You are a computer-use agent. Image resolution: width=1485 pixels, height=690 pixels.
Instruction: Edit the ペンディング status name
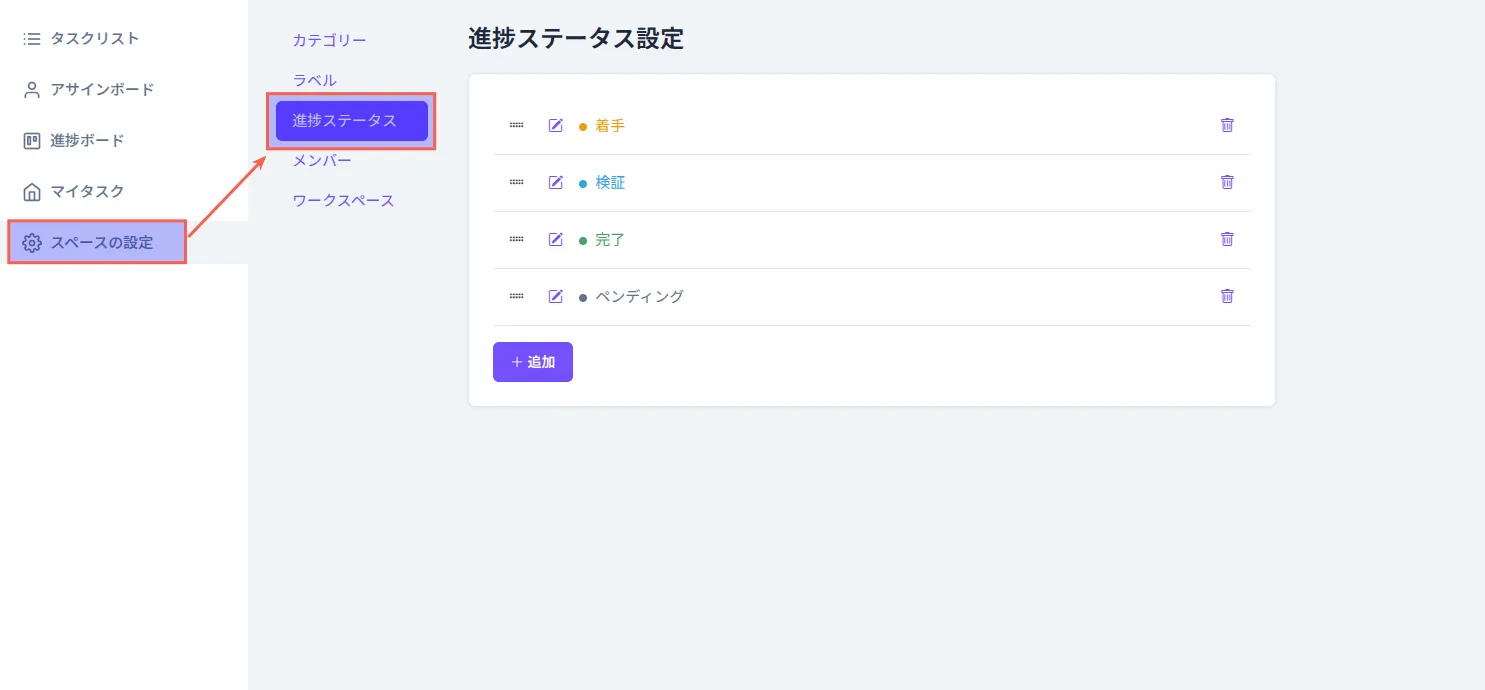coord(556,296)
